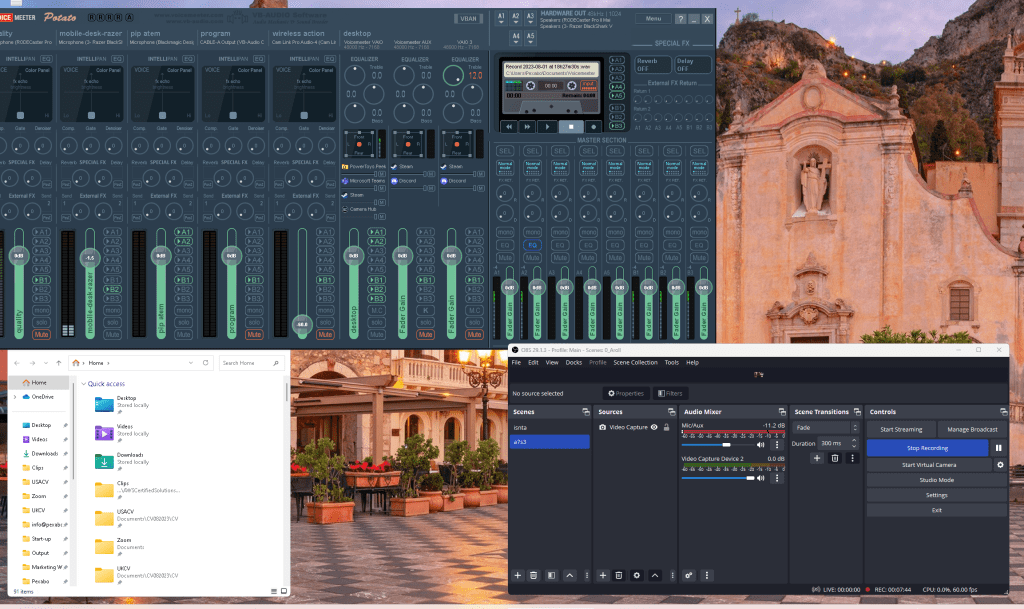Mute Mic/Aux with speaker icon
Screen dimensions: 1024x609
(x=760, y=445)
